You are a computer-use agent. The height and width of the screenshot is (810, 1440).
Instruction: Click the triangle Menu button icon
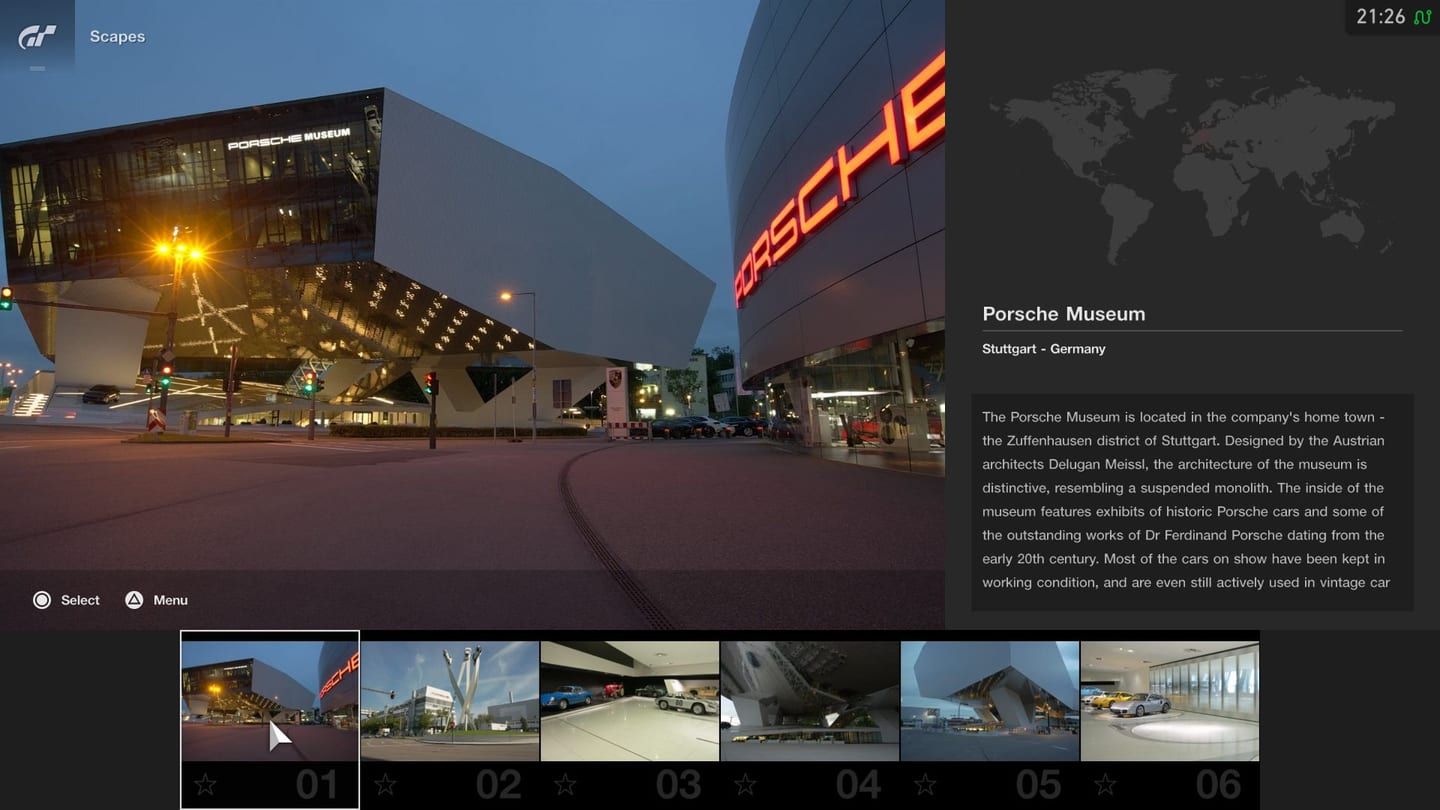[x=134, y=600]
